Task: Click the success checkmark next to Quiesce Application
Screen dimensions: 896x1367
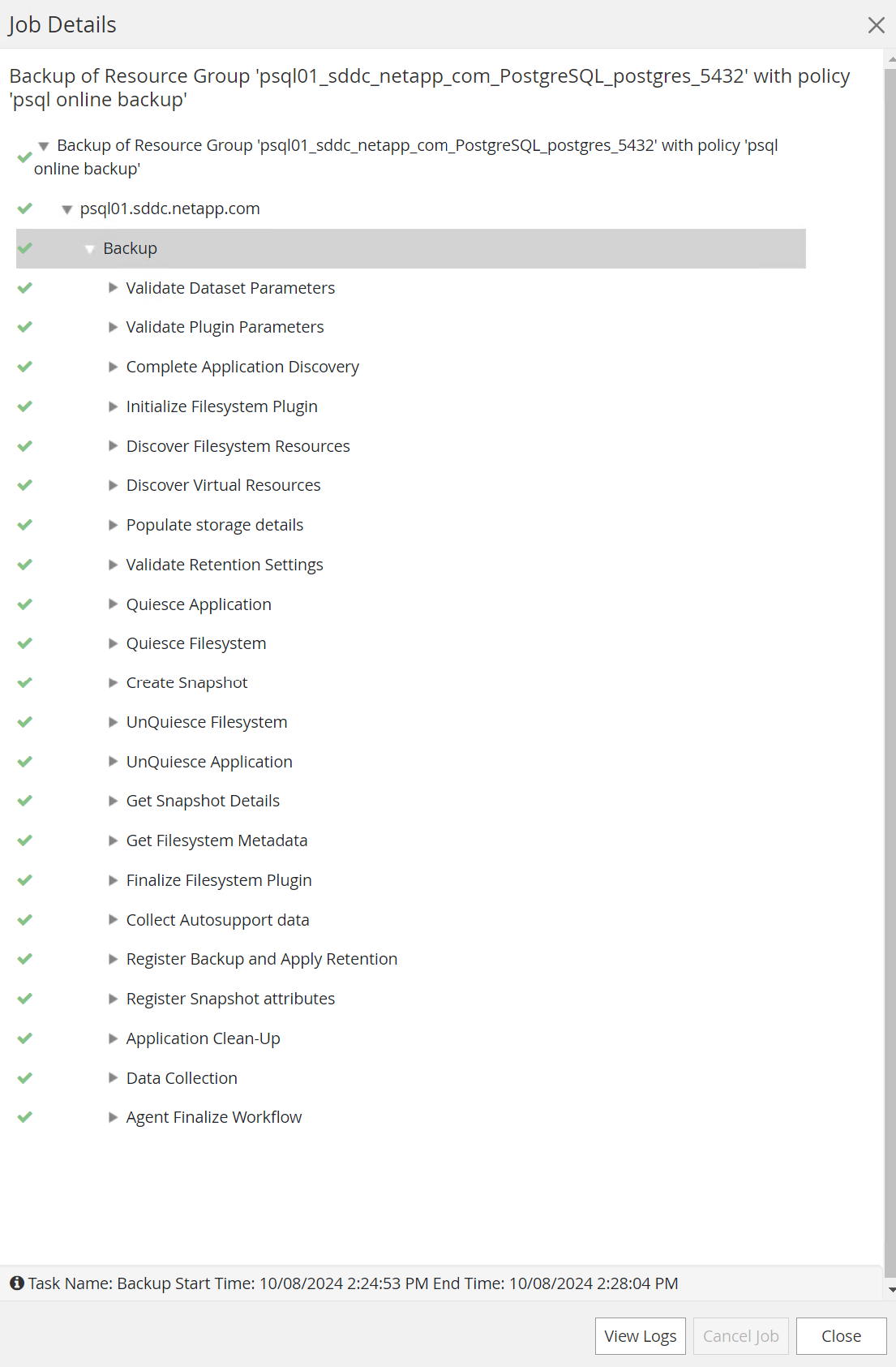Action: point(25,604)
